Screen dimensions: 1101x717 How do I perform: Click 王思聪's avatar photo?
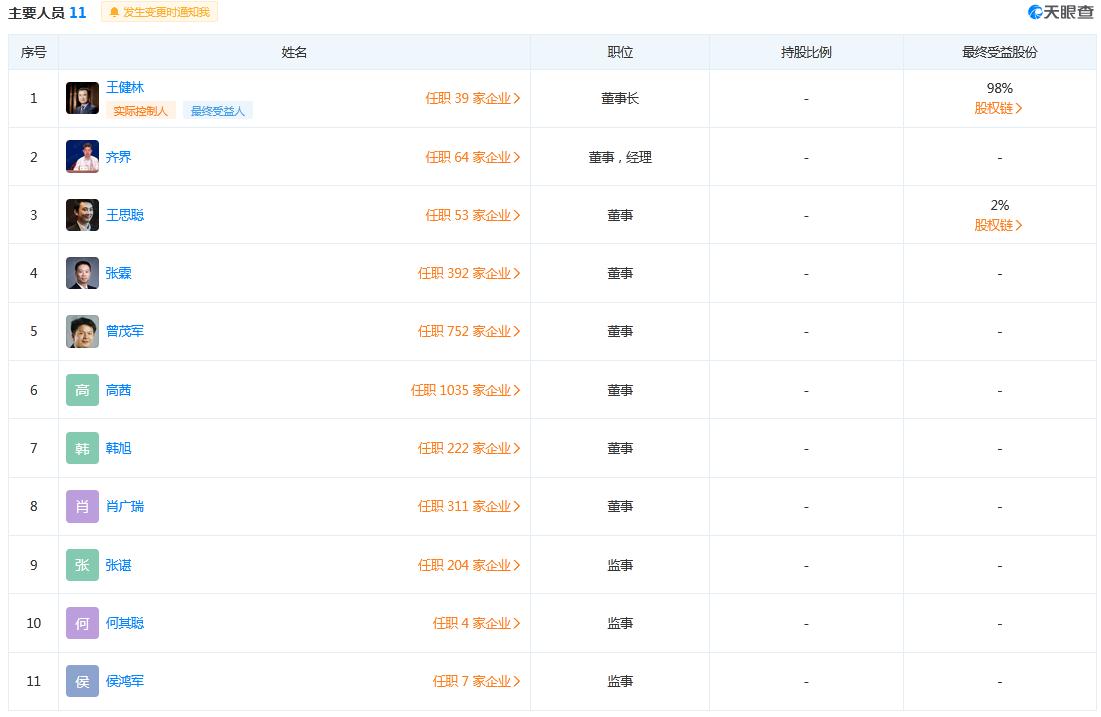click(82, 215)
